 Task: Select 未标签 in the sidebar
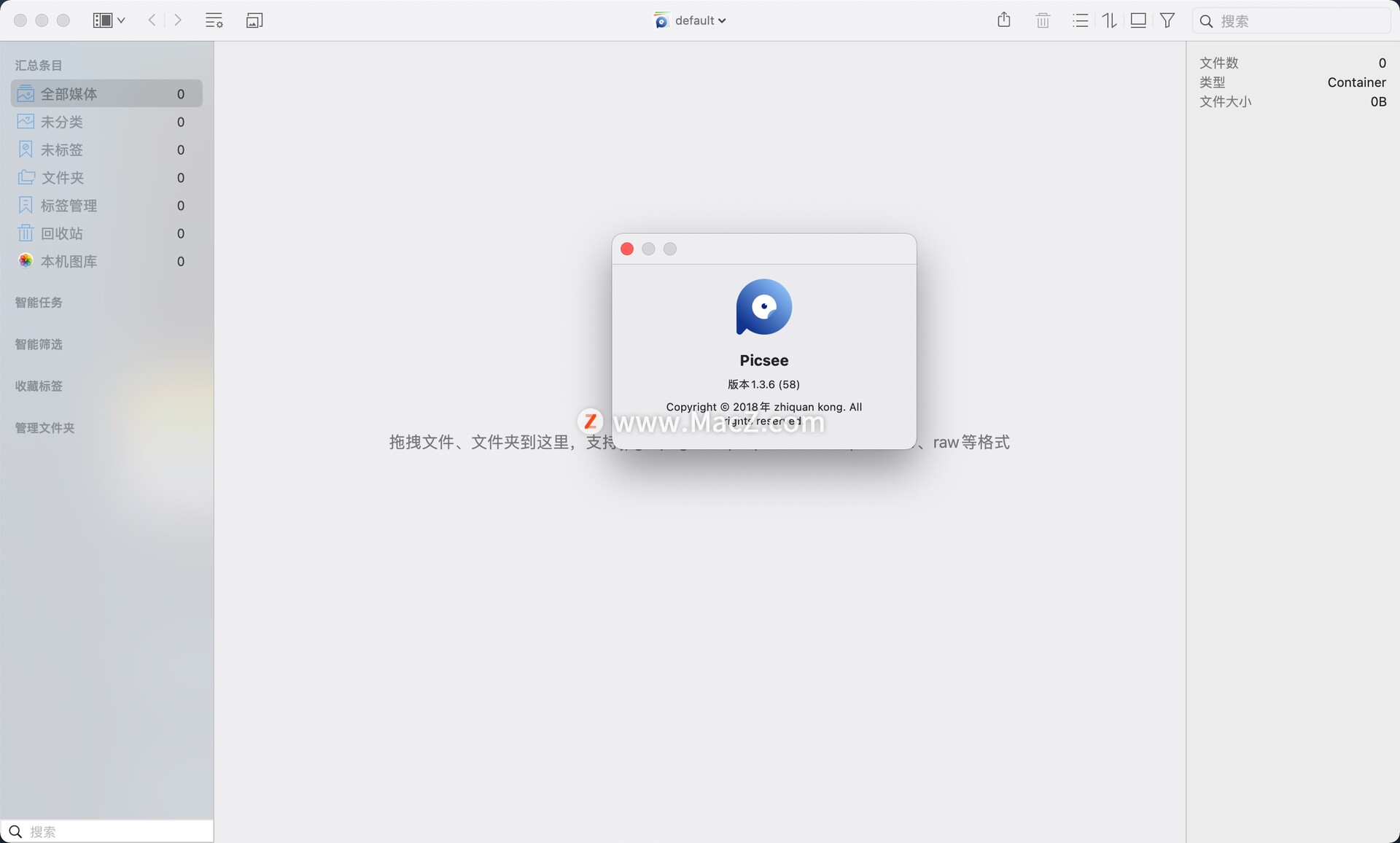[x=106, y=149]
